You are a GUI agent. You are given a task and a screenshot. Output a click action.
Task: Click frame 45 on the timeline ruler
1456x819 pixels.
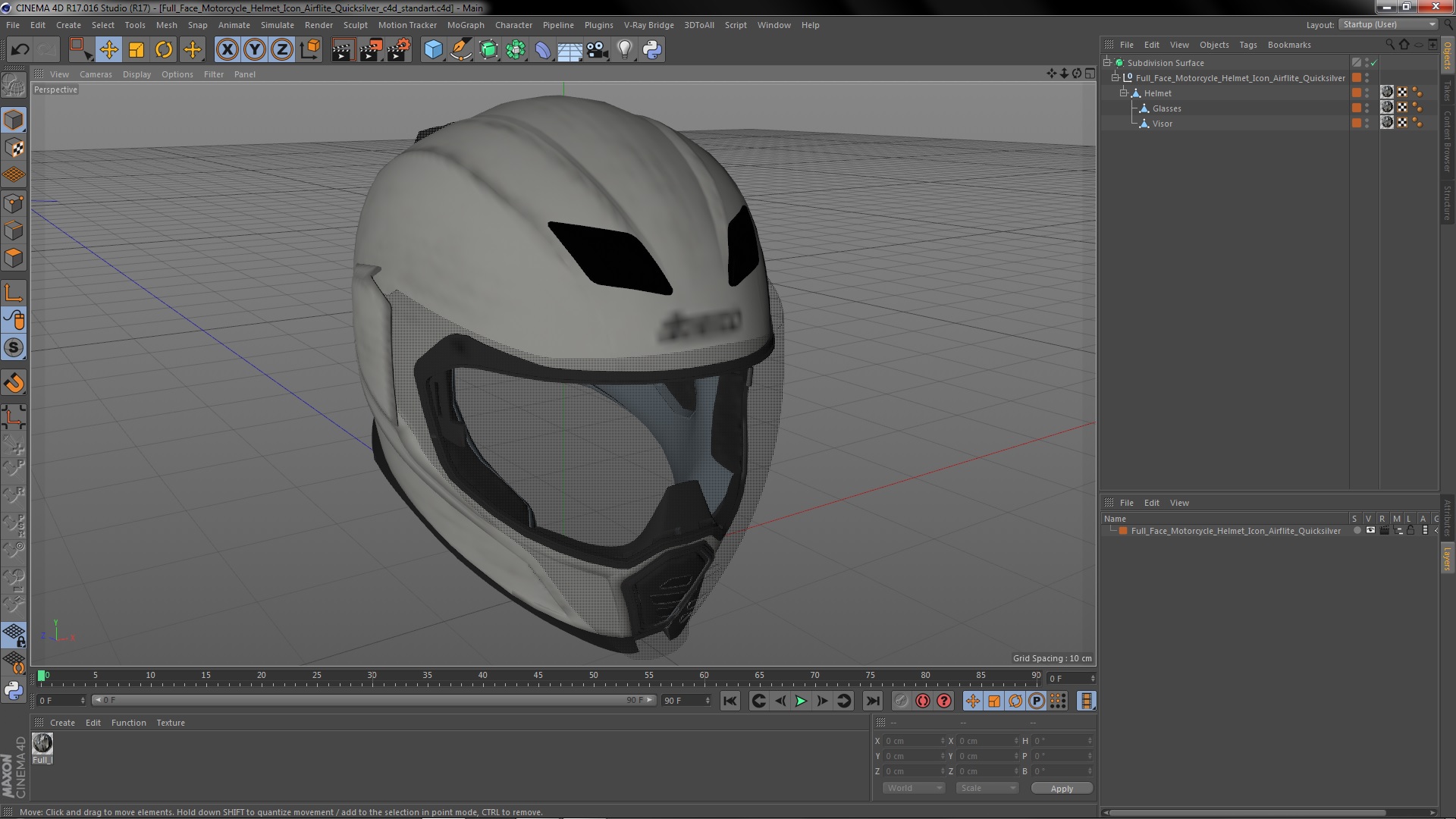(x=538, y=676)
